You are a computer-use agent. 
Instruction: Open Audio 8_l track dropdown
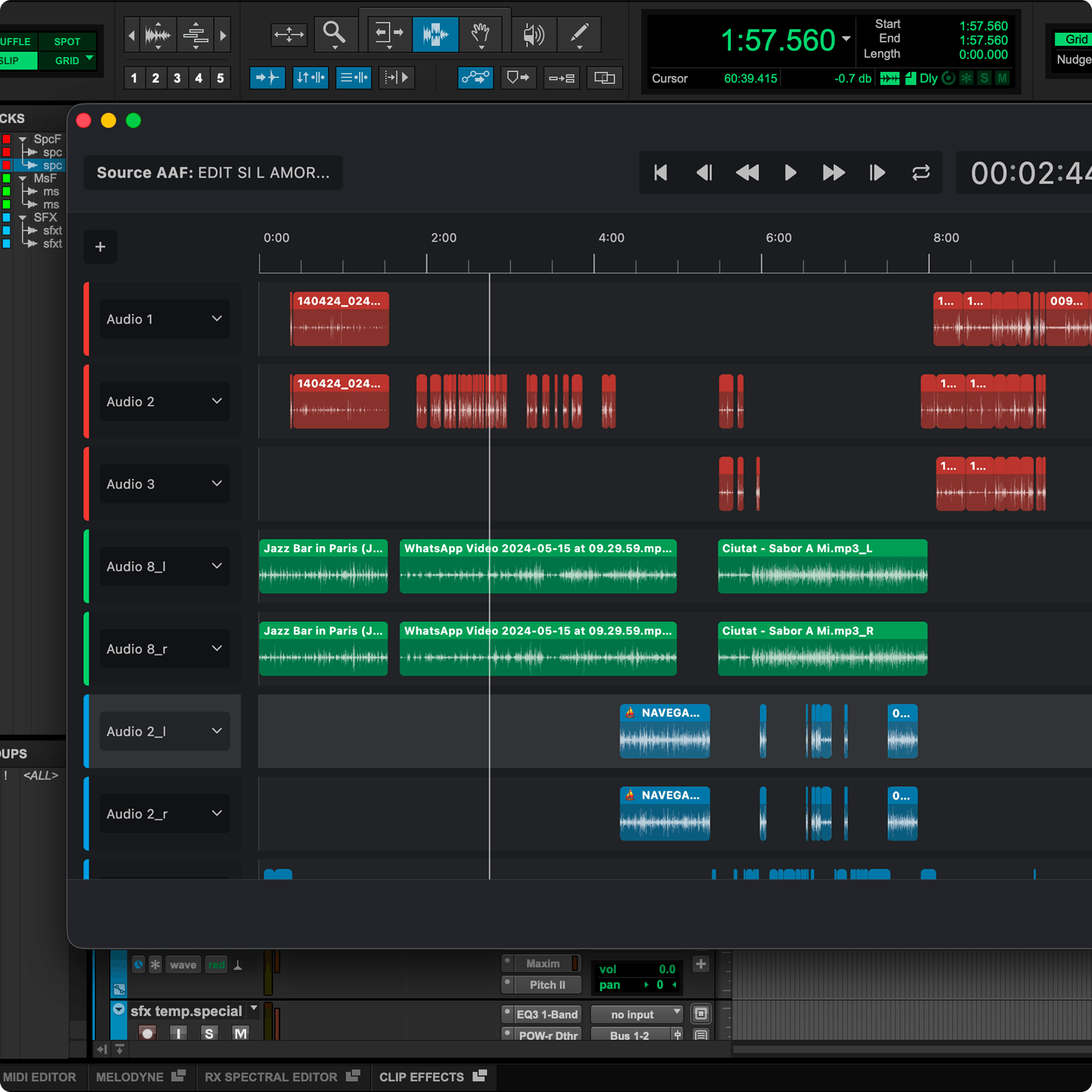click(x=216, y=566)
